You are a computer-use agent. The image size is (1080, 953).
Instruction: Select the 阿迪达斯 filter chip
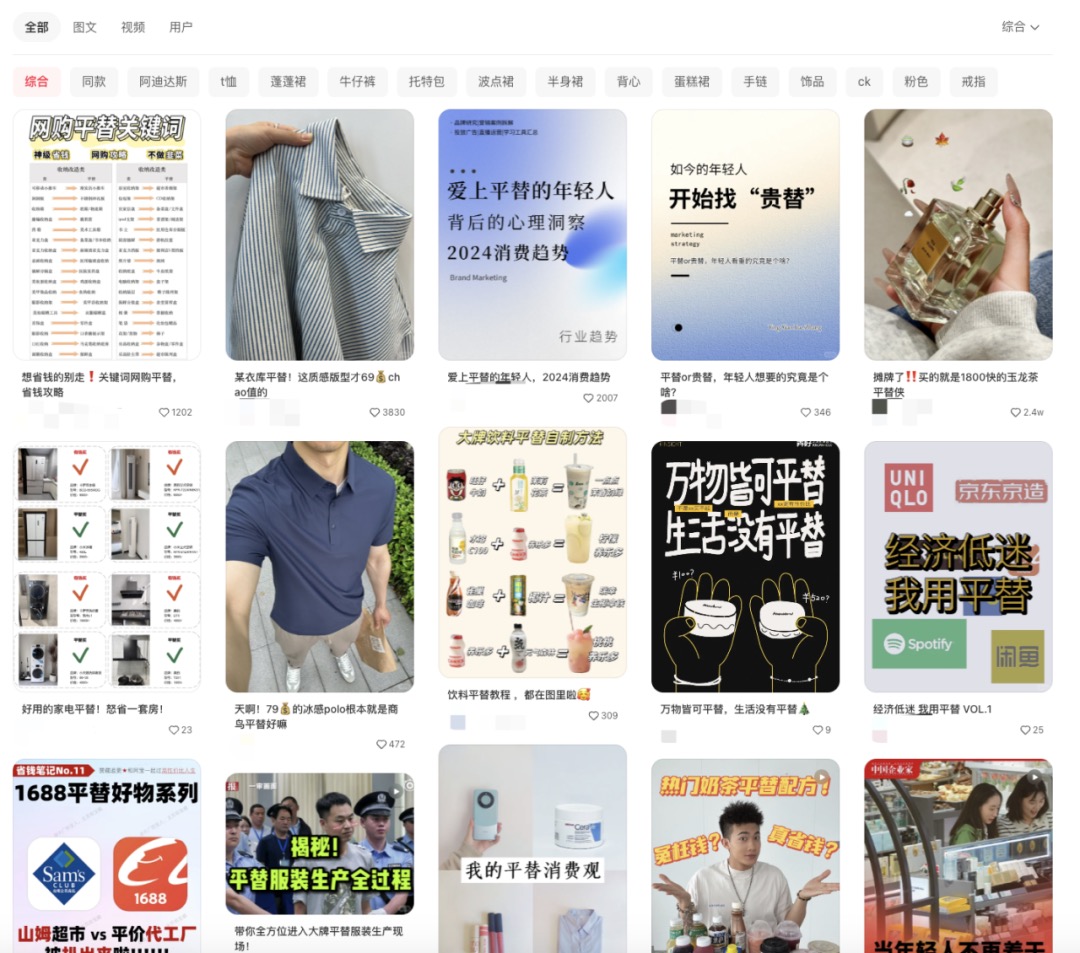163,81
